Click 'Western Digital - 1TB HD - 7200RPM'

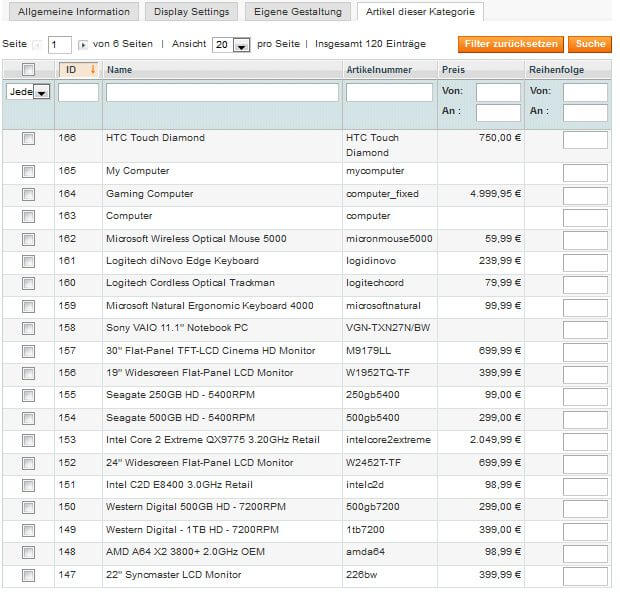[192, 530]
